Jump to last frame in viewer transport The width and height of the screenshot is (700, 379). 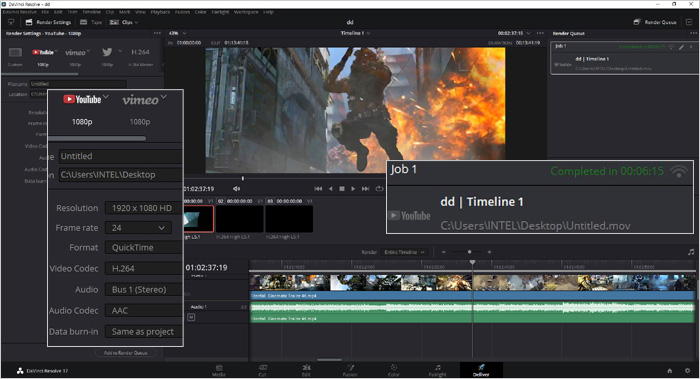tap(365, 189)
